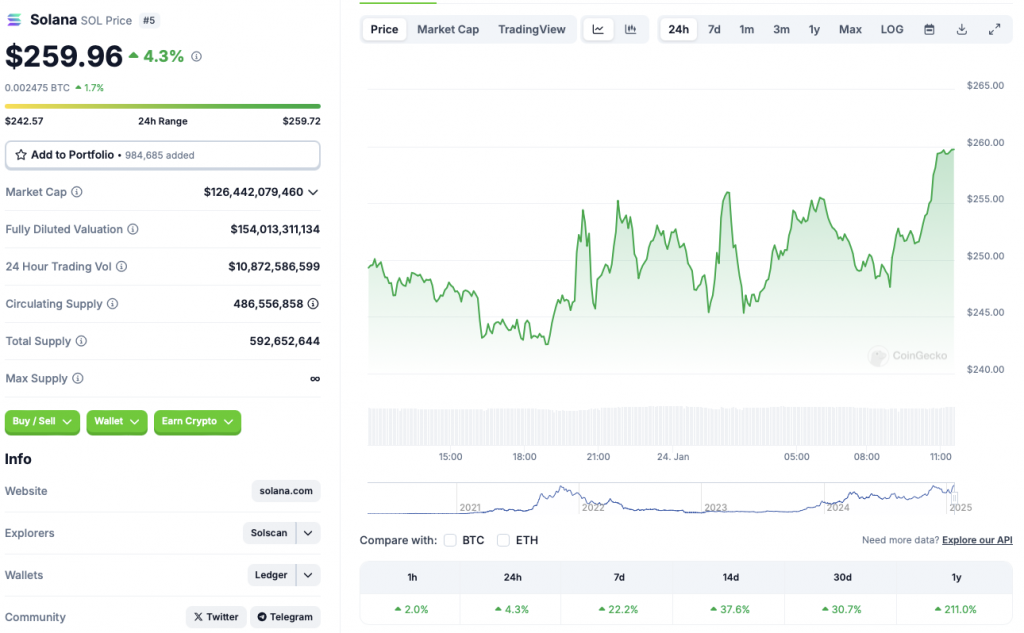Enable ETH comparison checkbox
The height and width of the screenshot is (633, 1024).
tap(503, 539)
